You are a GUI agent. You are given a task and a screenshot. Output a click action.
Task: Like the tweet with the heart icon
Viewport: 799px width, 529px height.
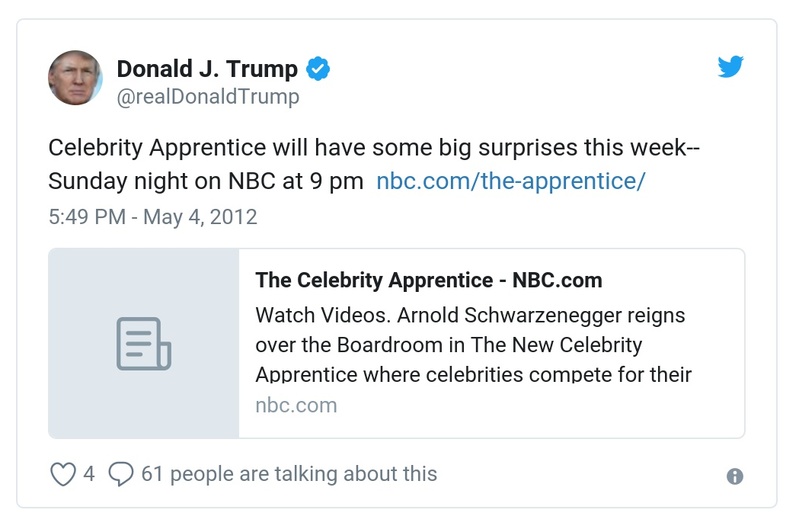63,474
